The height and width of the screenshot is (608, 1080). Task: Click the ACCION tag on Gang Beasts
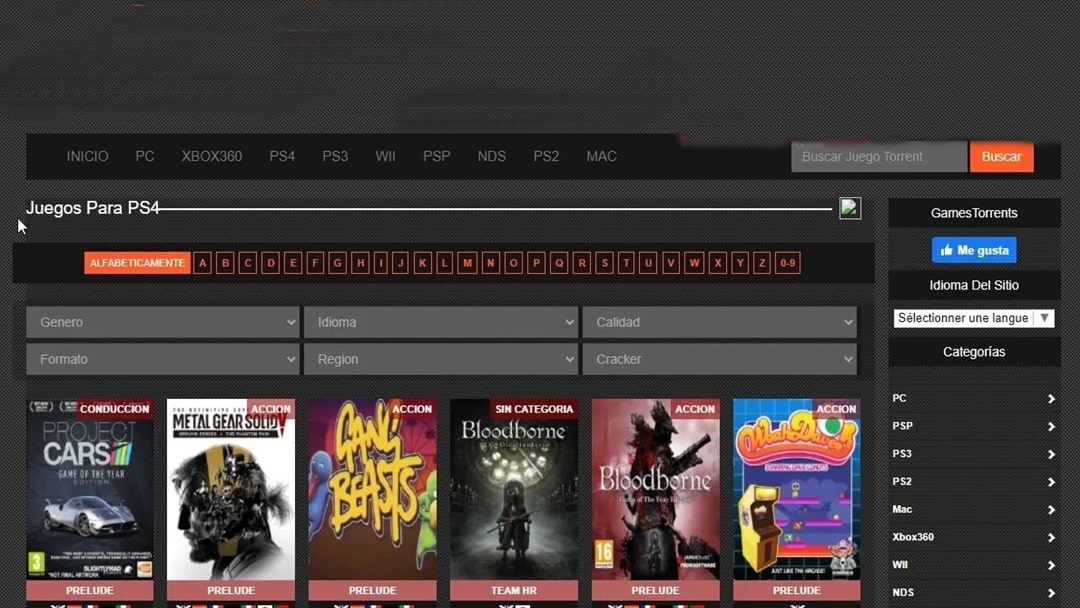(412, 409)
